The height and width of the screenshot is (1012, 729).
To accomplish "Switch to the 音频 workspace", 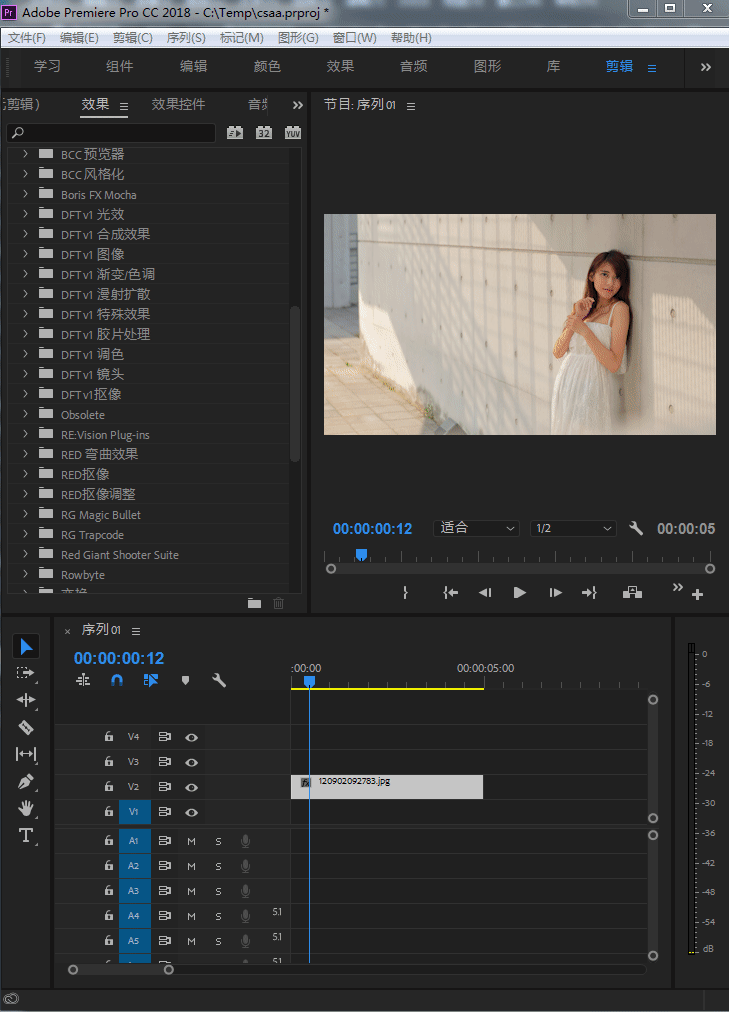I will pyautogui.click(x=414, y=66).
